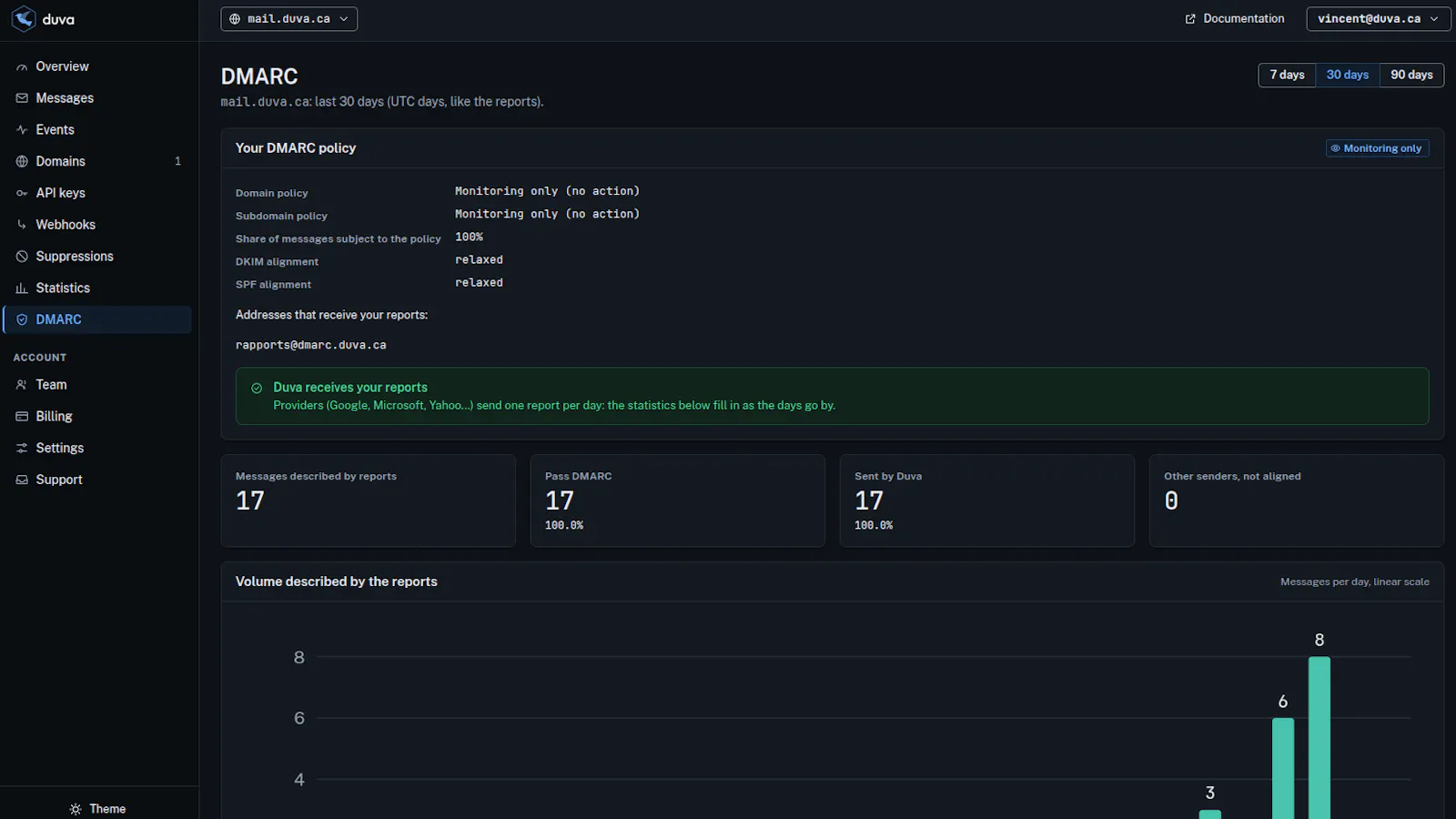Click the Support inbox icon
The image size is (1456, 819).
coord(22,480)
